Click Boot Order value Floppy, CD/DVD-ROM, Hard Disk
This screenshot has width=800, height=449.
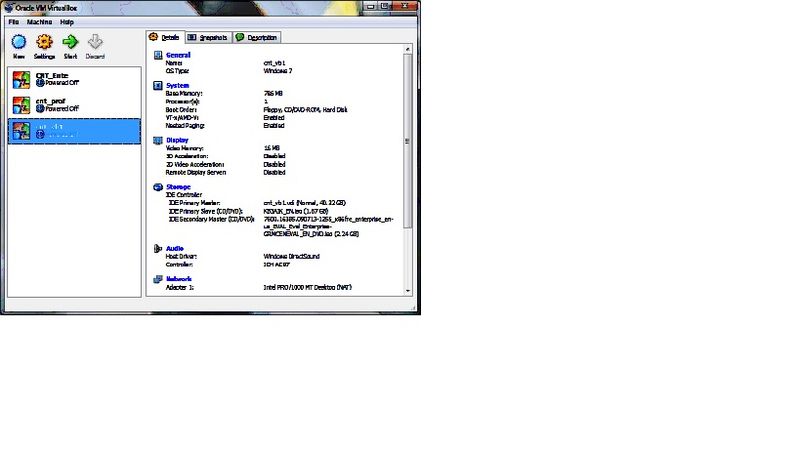click(x=305, y=110)
